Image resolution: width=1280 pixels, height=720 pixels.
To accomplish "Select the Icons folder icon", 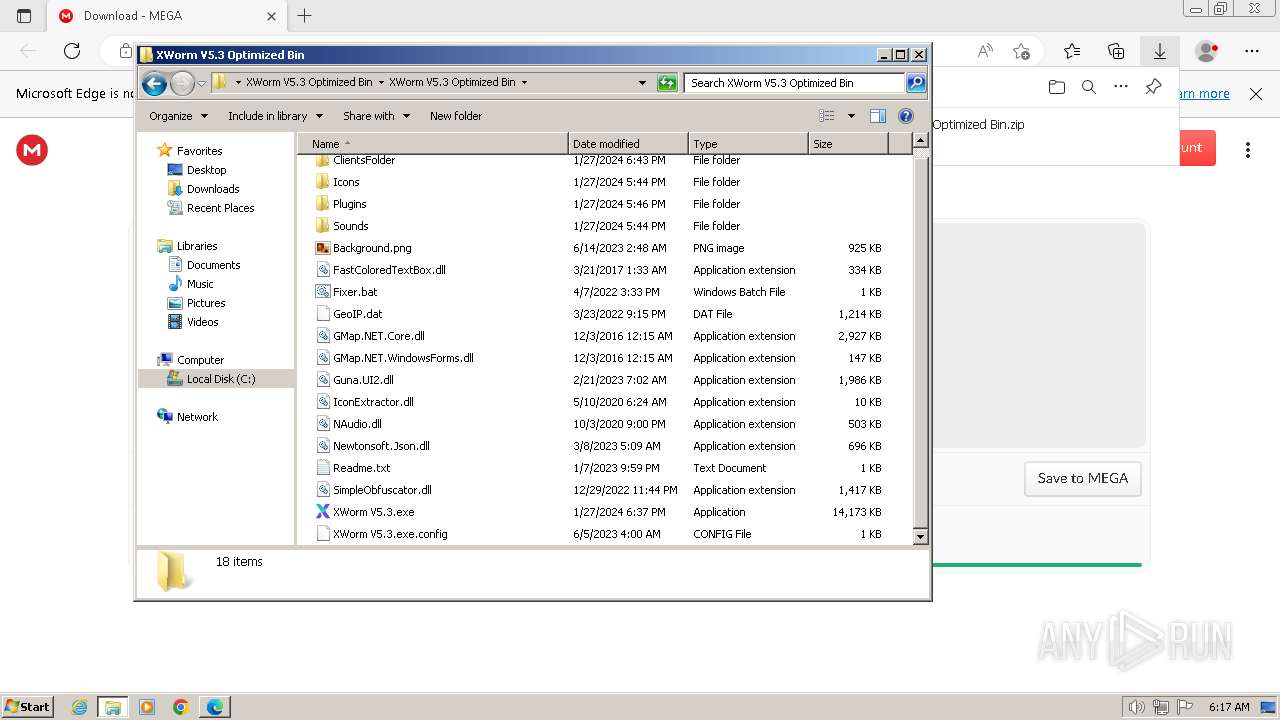I will click(x=322, y=182).
